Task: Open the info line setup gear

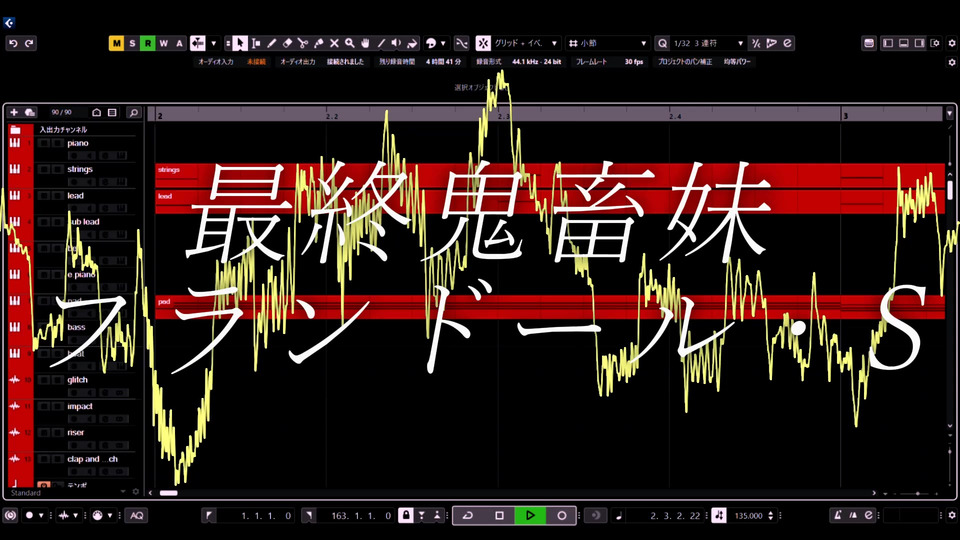Action: [951, 62]
